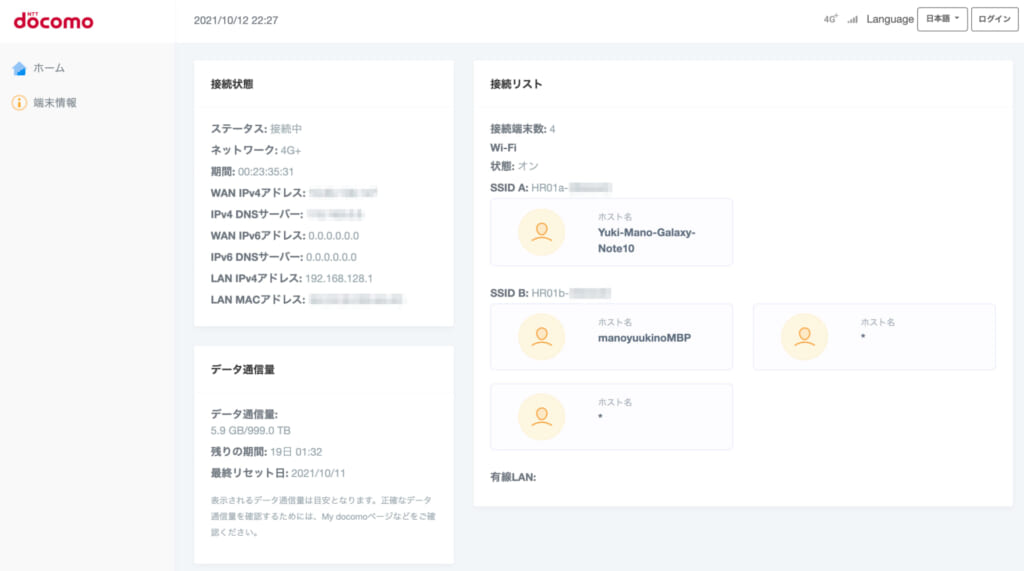Click the NTT docomo logo
This screenshot has width=1024, height=571.
(53, 20)
